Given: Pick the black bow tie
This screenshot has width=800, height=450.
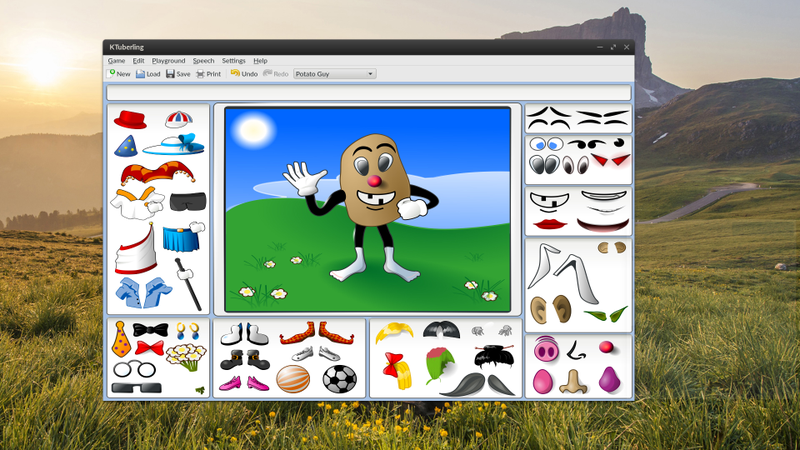Looking at the screenshot, I should point(151,330).
